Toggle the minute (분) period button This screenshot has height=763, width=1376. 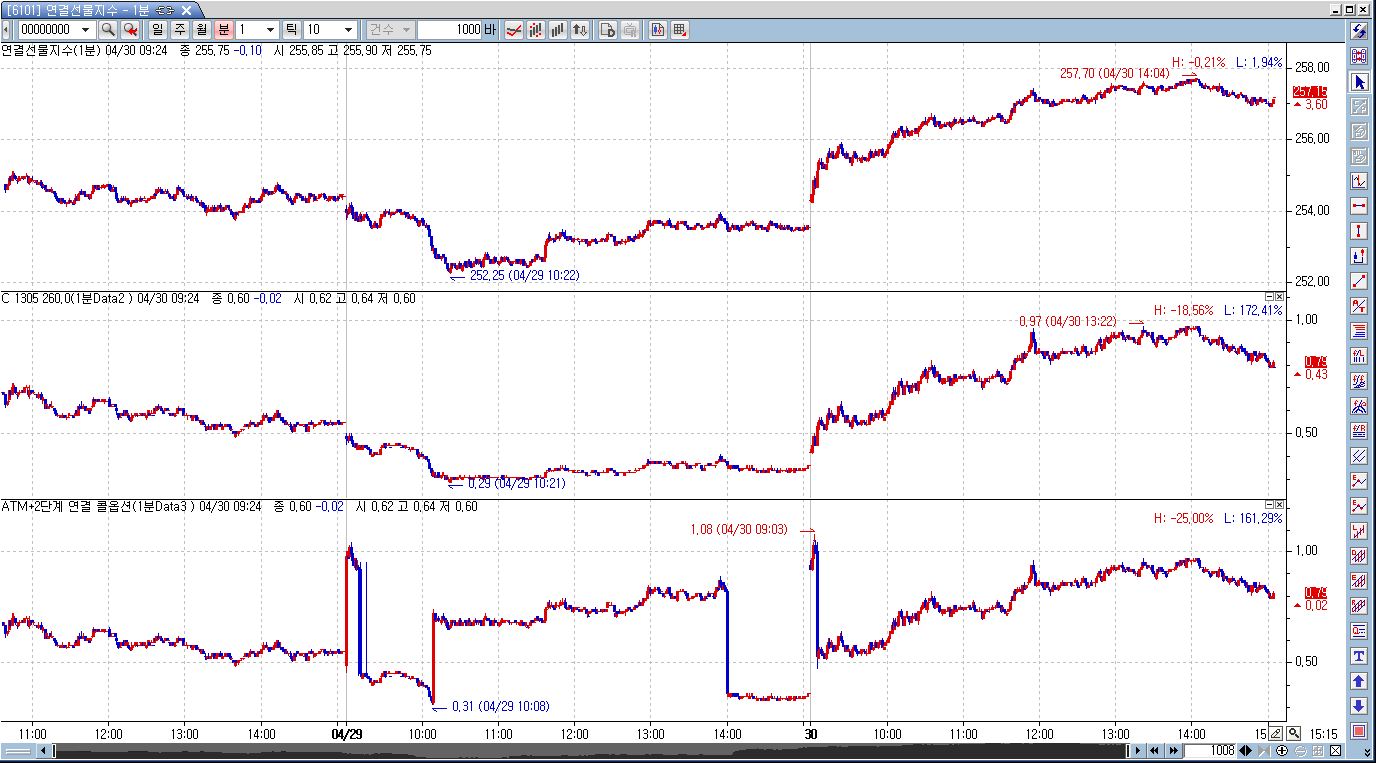pos(224,30)
